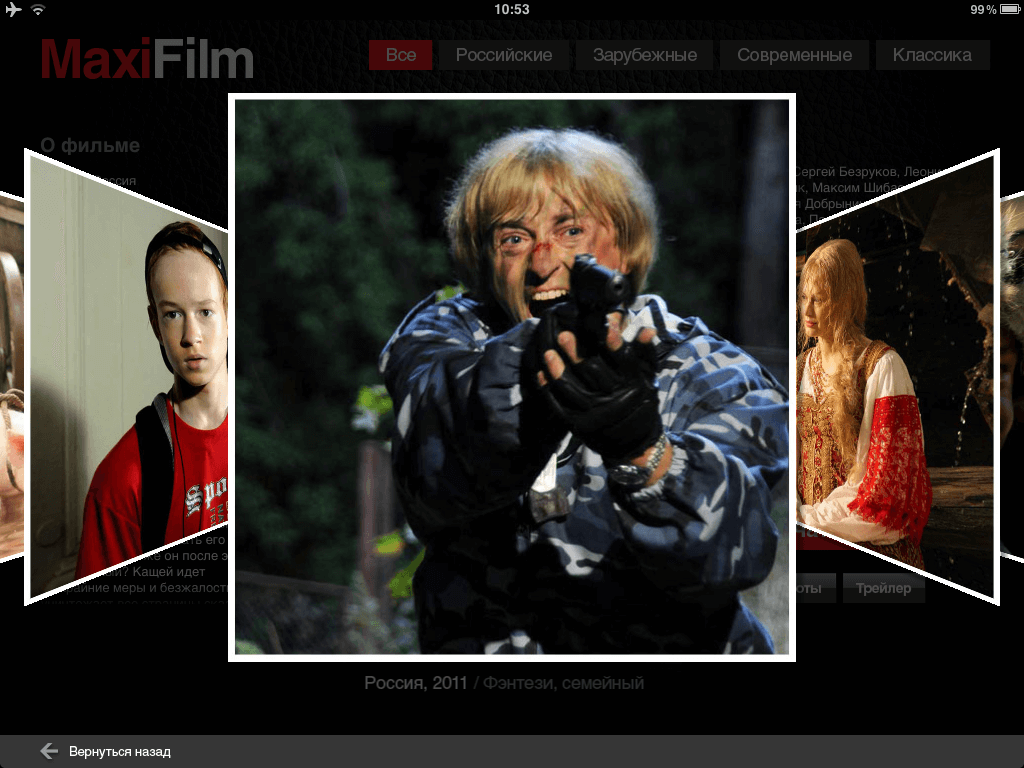Tap the MaxiFilm logo

pyautogui.click(x=147, y=59)
